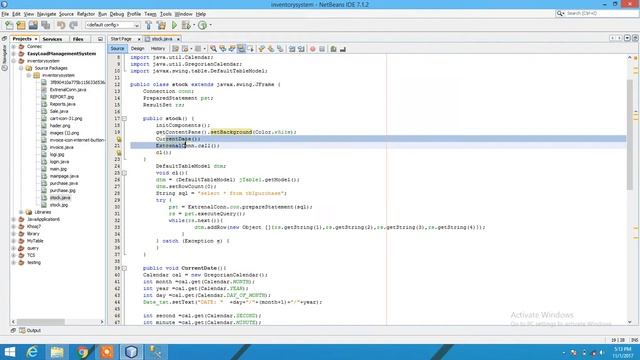Click the editor Find Selection magnifier icon
Screen dimensions: 640x360
click(x=213, y=49)
